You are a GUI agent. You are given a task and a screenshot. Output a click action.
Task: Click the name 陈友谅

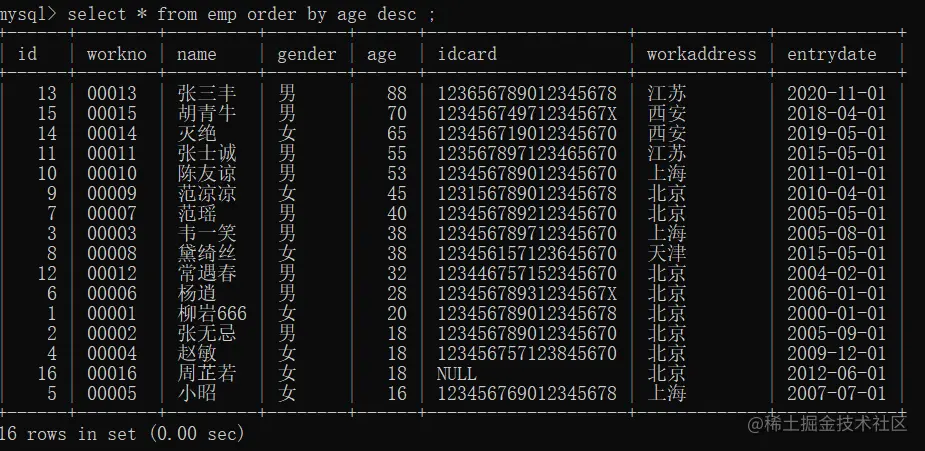[206, 173]
